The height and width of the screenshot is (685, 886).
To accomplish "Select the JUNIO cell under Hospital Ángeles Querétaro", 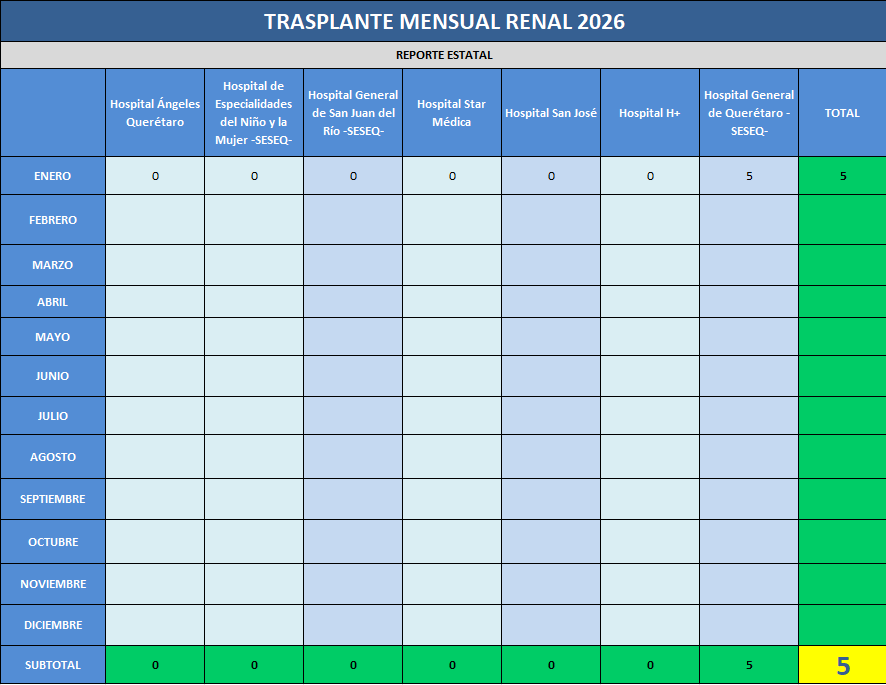I will pyautogui.click(x=155, y=376).
